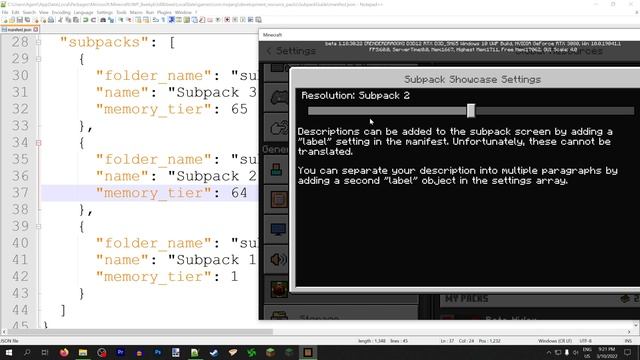This screenshot has width=640, height=360.
Task: Click the Start Recording macro icon
Action: (227, 20)
